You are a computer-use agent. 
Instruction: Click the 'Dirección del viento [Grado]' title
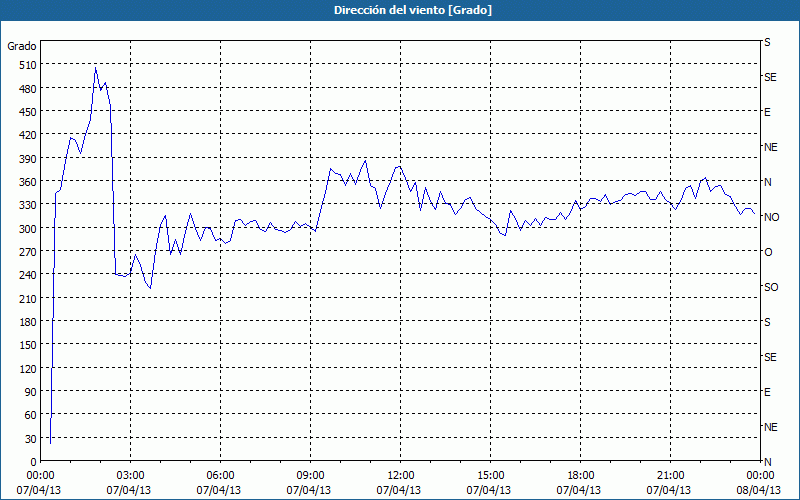[413, 10]
